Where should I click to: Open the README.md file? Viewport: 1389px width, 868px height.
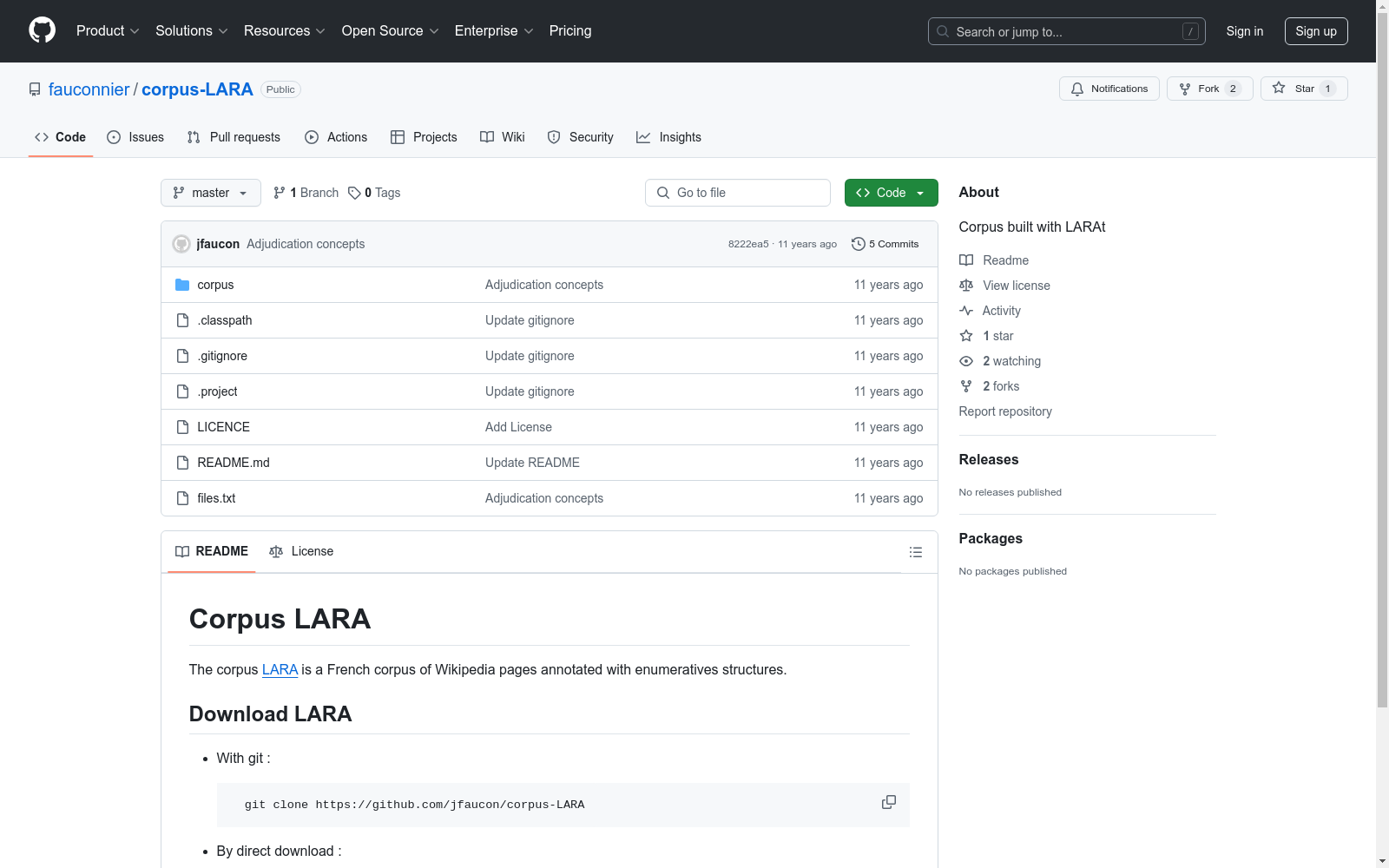(234, 463)
